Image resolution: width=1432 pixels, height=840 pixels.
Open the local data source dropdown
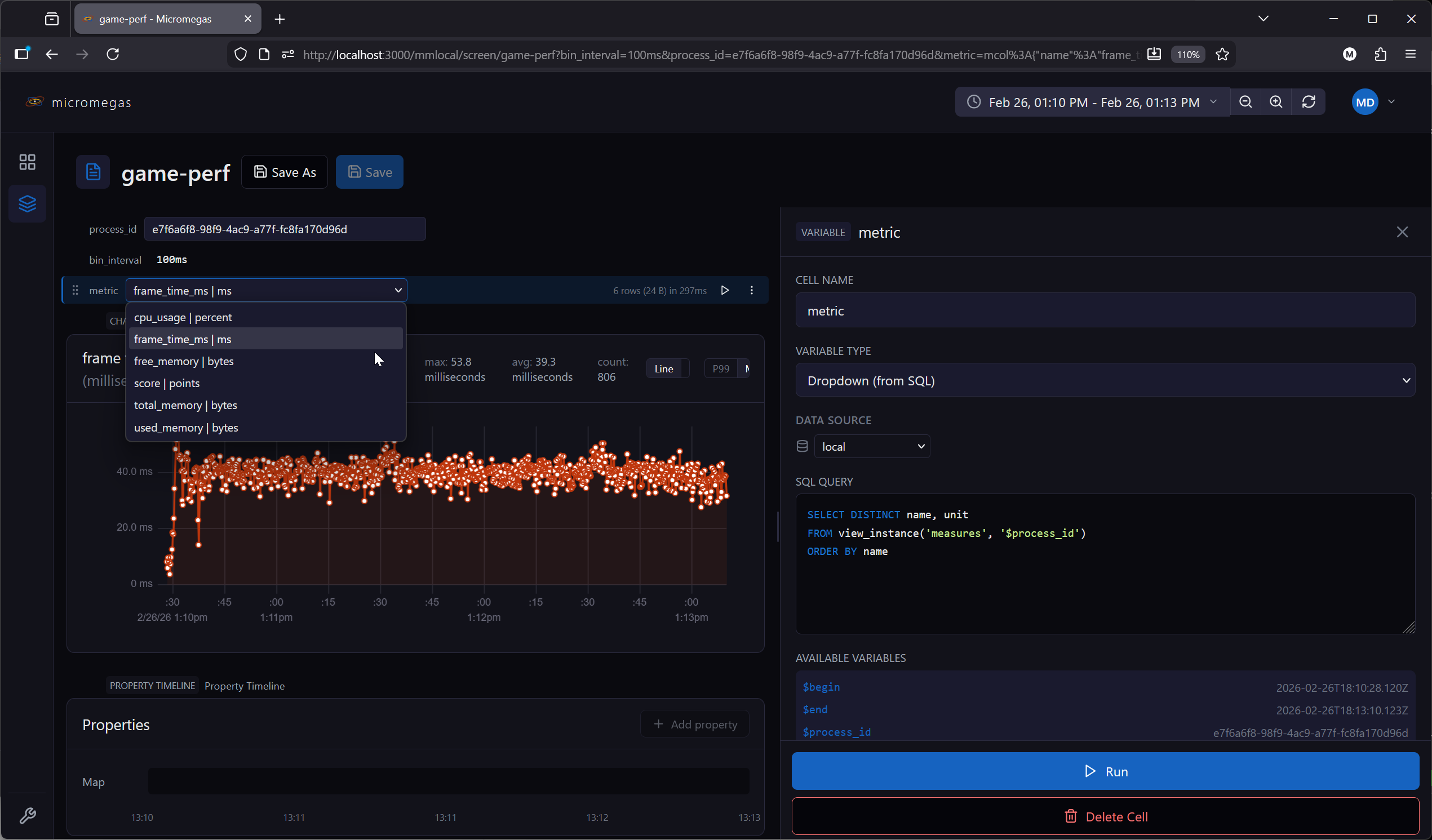pos(872,447)
